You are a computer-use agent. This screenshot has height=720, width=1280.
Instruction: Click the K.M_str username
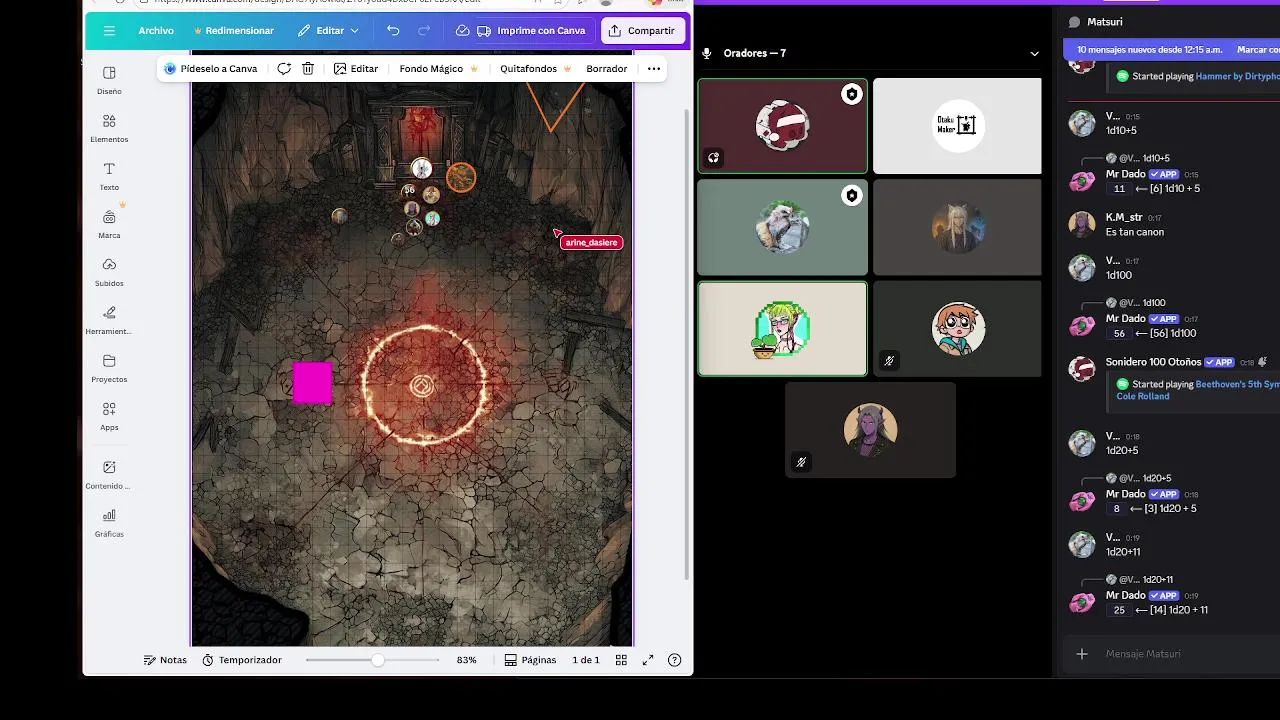[x=1124, y=217]
